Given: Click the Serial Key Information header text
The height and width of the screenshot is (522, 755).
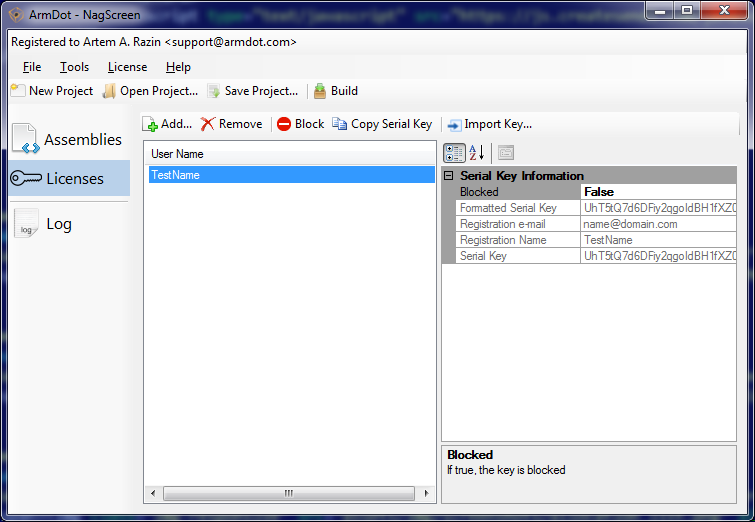Looking at the screenshot, I should coord(522,176).
